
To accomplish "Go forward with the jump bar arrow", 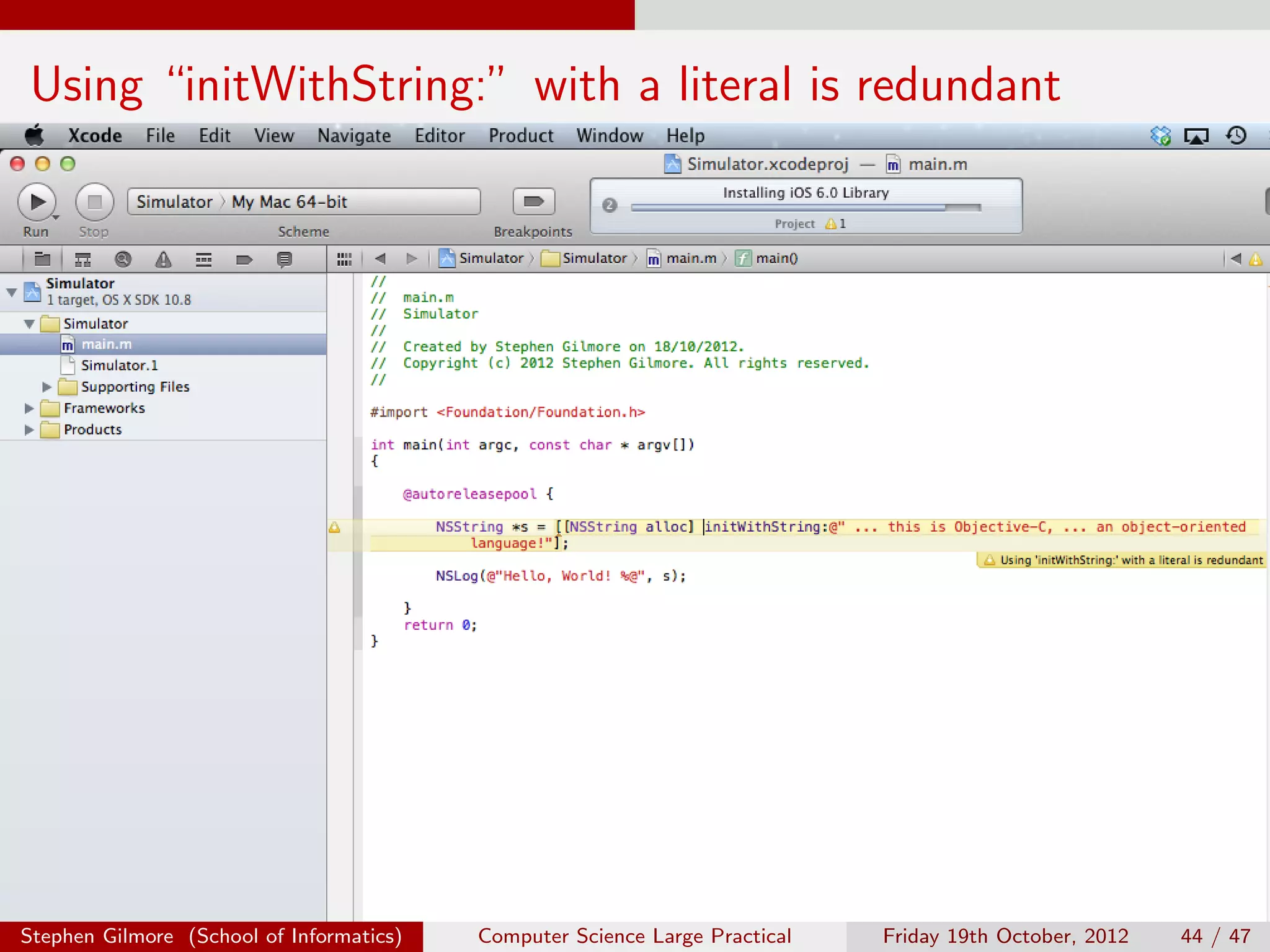I will [x=411, y=258].
